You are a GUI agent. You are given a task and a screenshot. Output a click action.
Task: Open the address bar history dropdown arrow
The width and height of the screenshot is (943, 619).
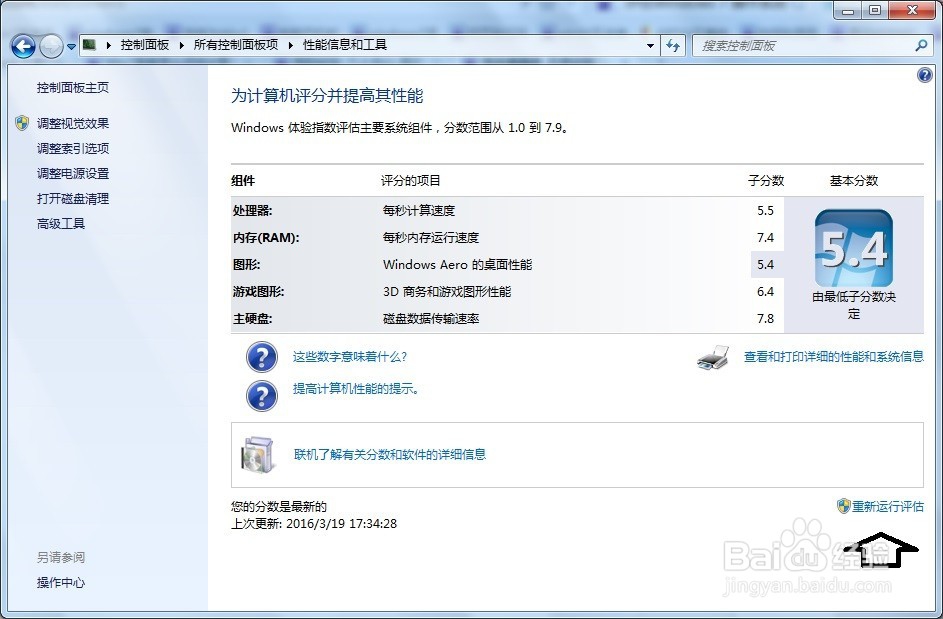(x=649, y=45)
